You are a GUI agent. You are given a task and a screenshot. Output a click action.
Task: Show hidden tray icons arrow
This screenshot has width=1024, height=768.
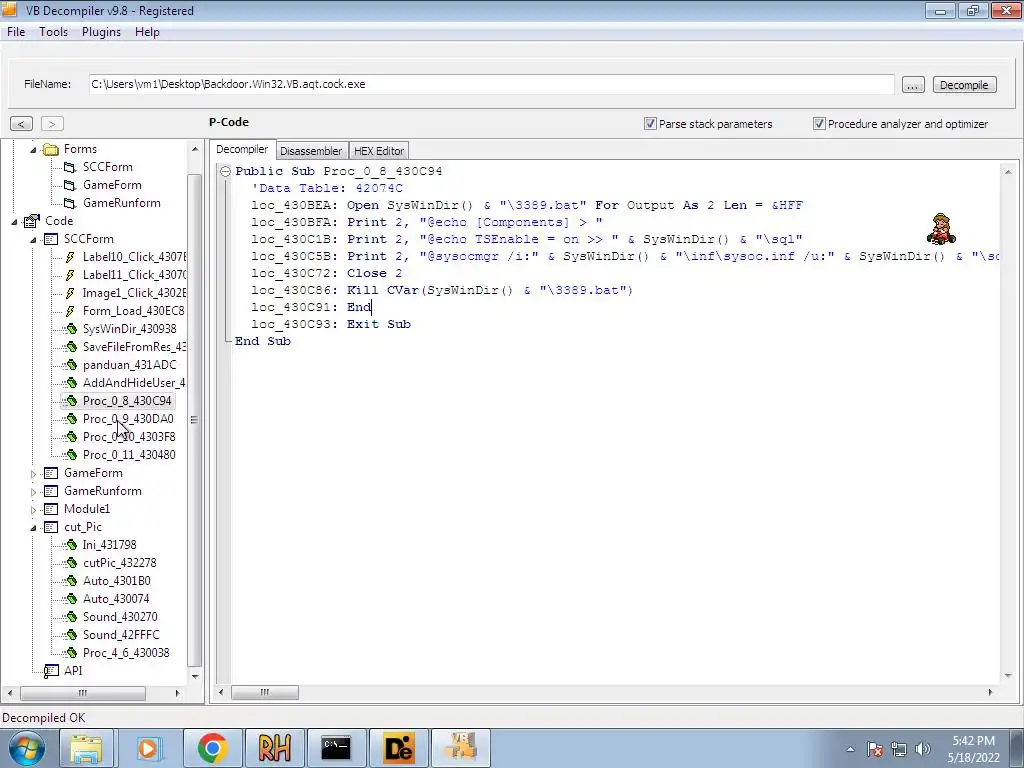(x=850, y=750)
